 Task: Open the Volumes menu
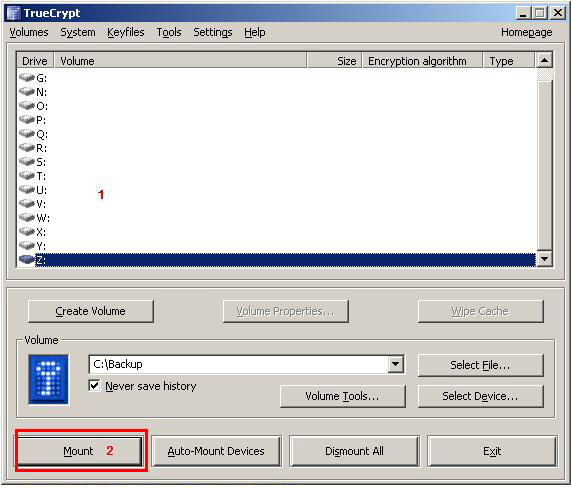29,32
